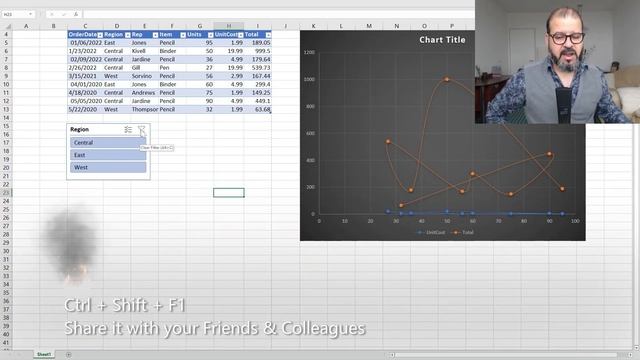Click the date cell 3/15/2021
The width and height of the screenshot is (640, 360).
(x=85, y=76)
